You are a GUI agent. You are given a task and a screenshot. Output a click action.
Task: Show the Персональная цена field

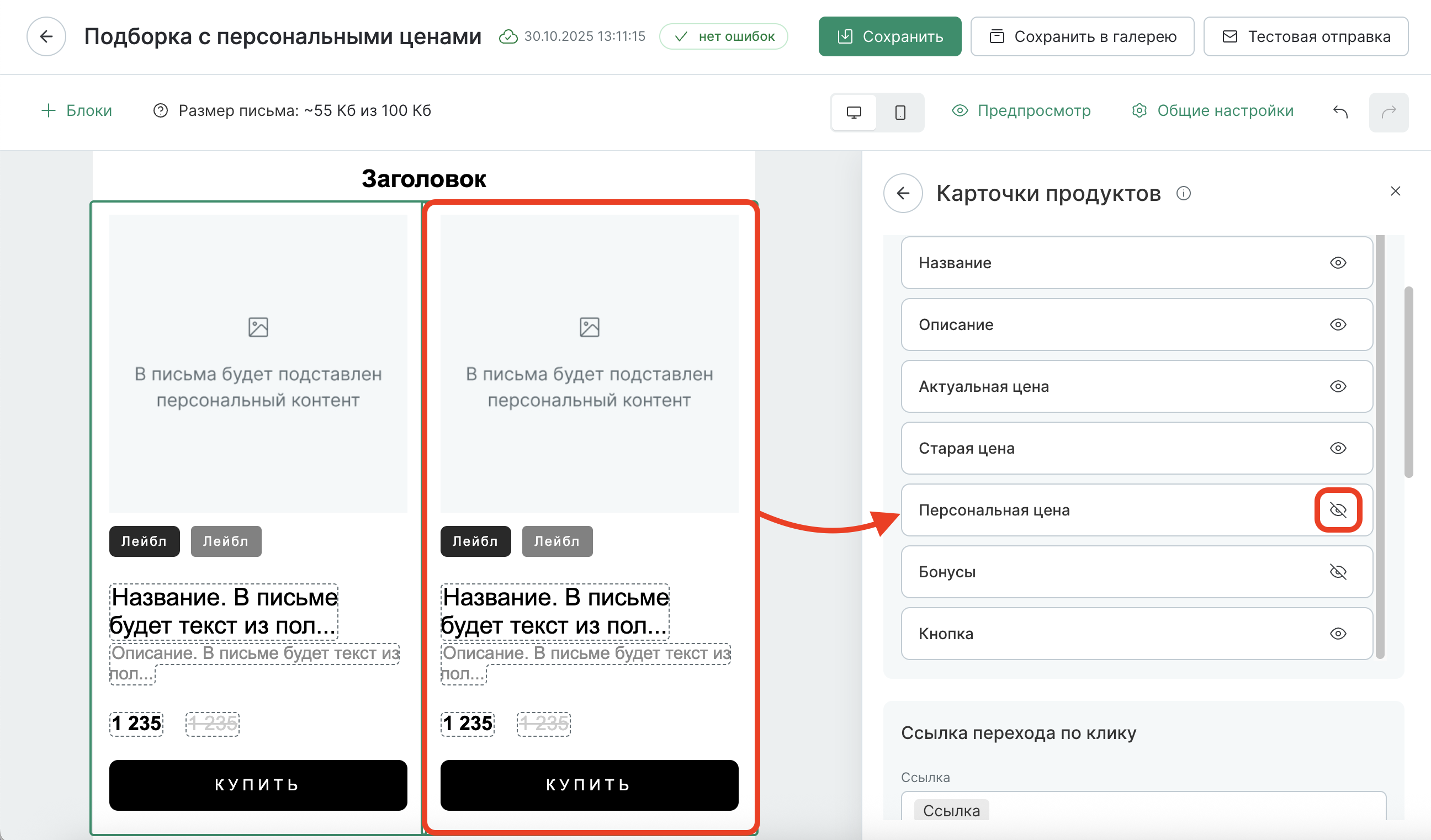[x=1338, y=509]
